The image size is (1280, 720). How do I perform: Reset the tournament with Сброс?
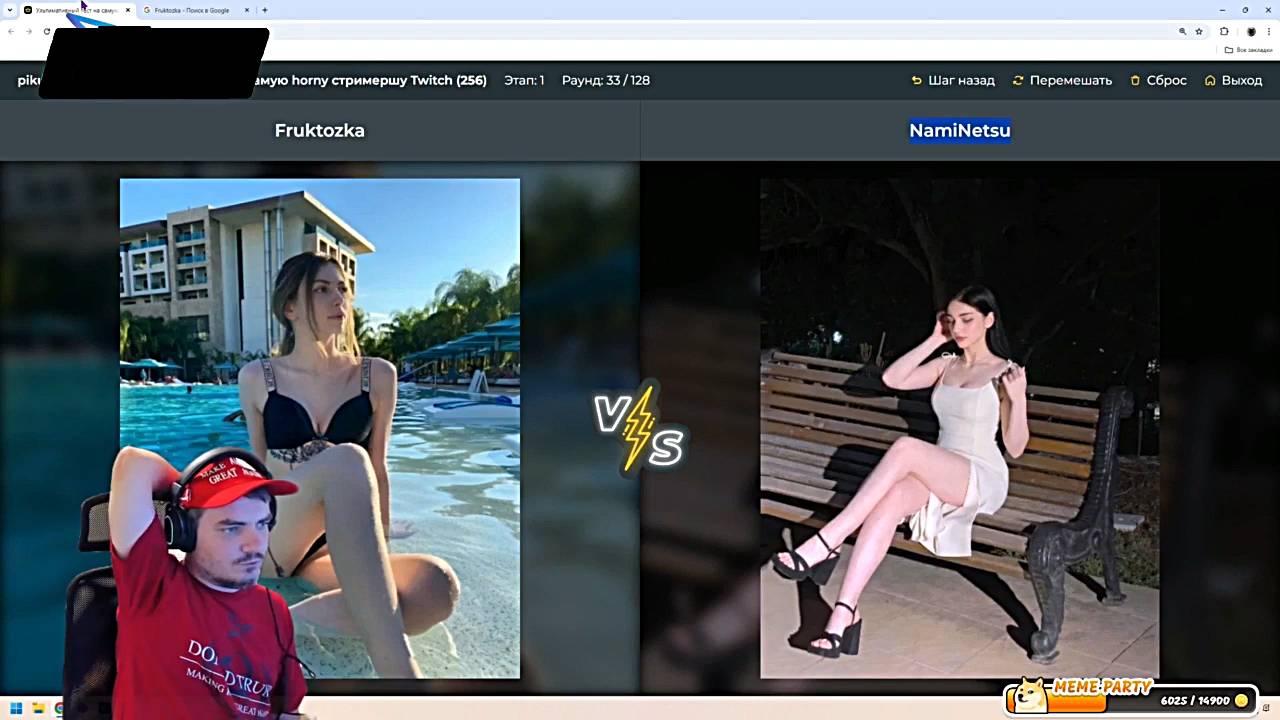[x=1158, y=80]
